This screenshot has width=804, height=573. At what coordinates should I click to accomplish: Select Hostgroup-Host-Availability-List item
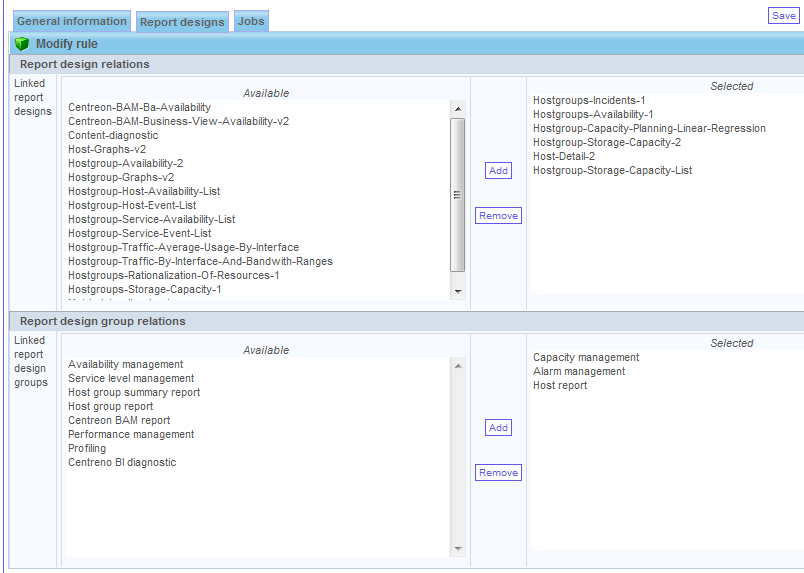pyautogui.click(x=144, y=191)
